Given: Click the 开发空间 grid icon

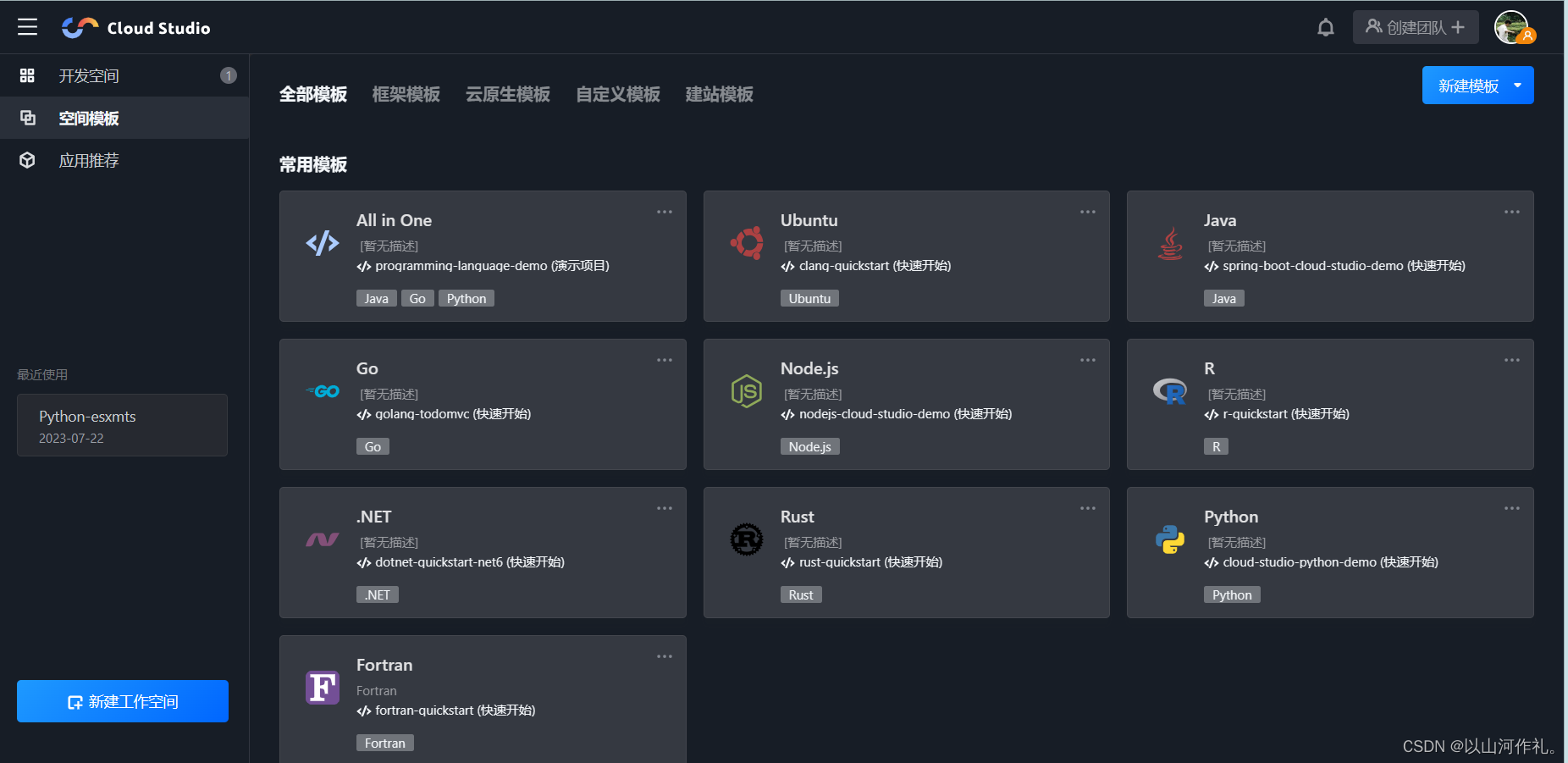Looking at the screenshot, I should tap(27, 75).
